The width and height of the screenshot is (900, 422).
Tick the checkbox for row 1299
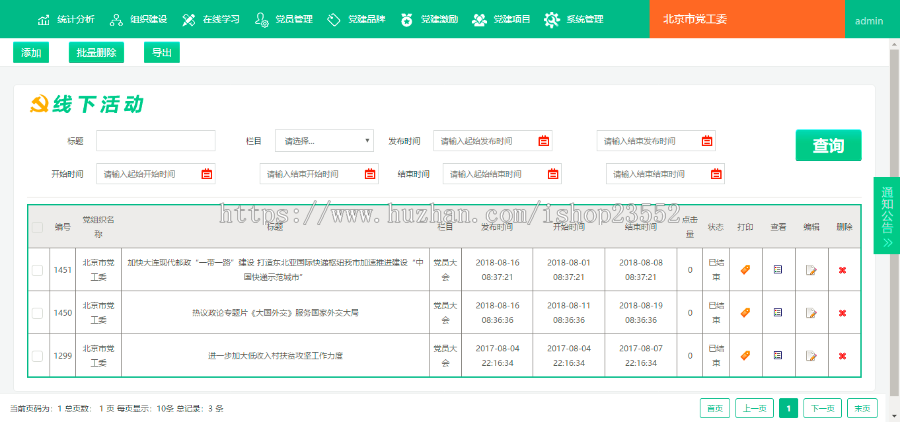(x=38, y=355)
